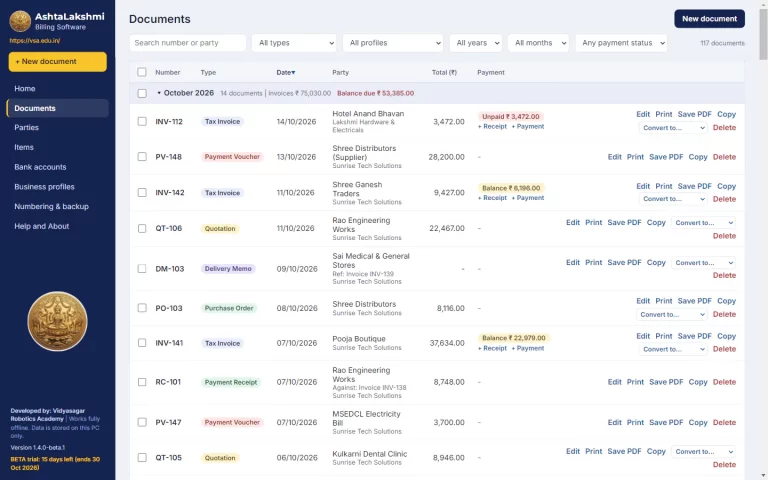Click the yellow + New document button
The width and height of the screenshot is (768, 480).
(57, 62)
